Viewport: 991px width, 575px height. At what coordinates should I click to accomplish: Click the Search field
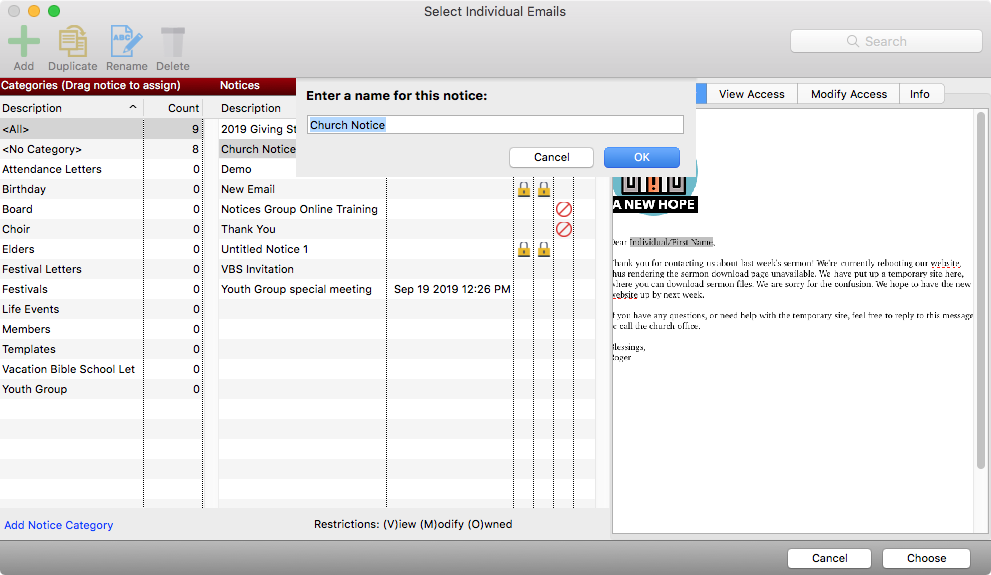pyautogui.click(x=886, y=41)
